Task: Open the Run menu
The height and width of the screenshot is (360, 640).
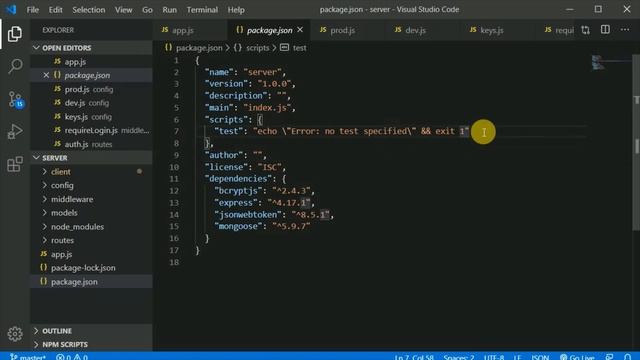Action: click(169, 9)
